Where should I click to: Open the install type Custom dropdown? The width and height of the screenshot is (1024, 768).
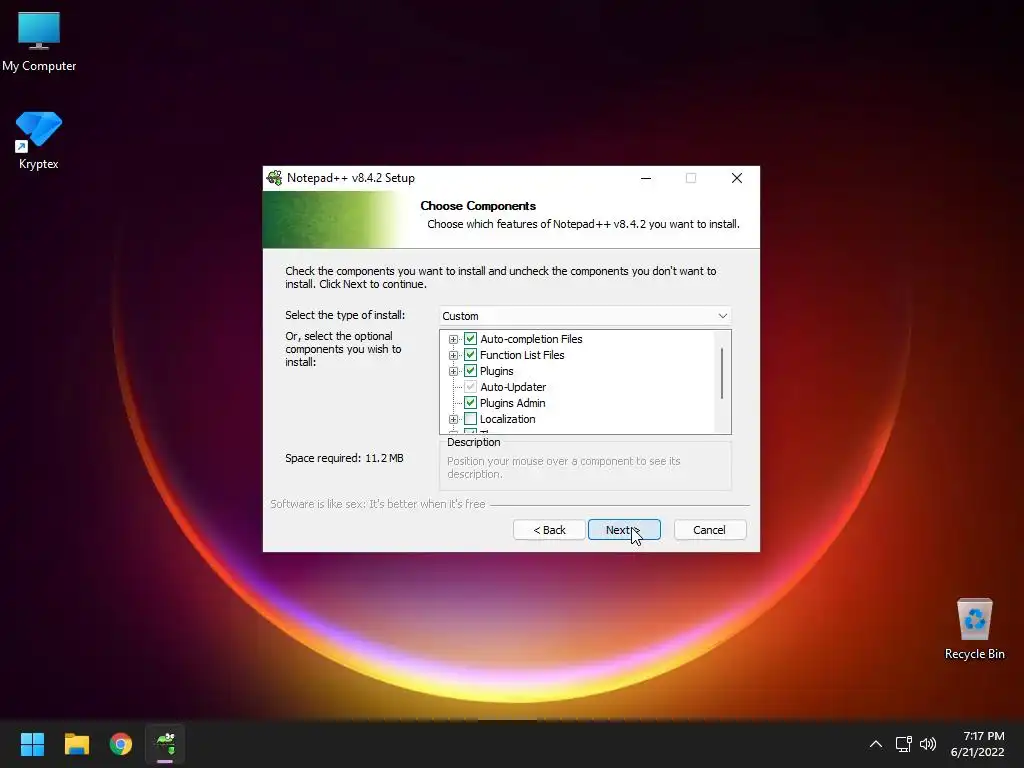tap(584, 315)
